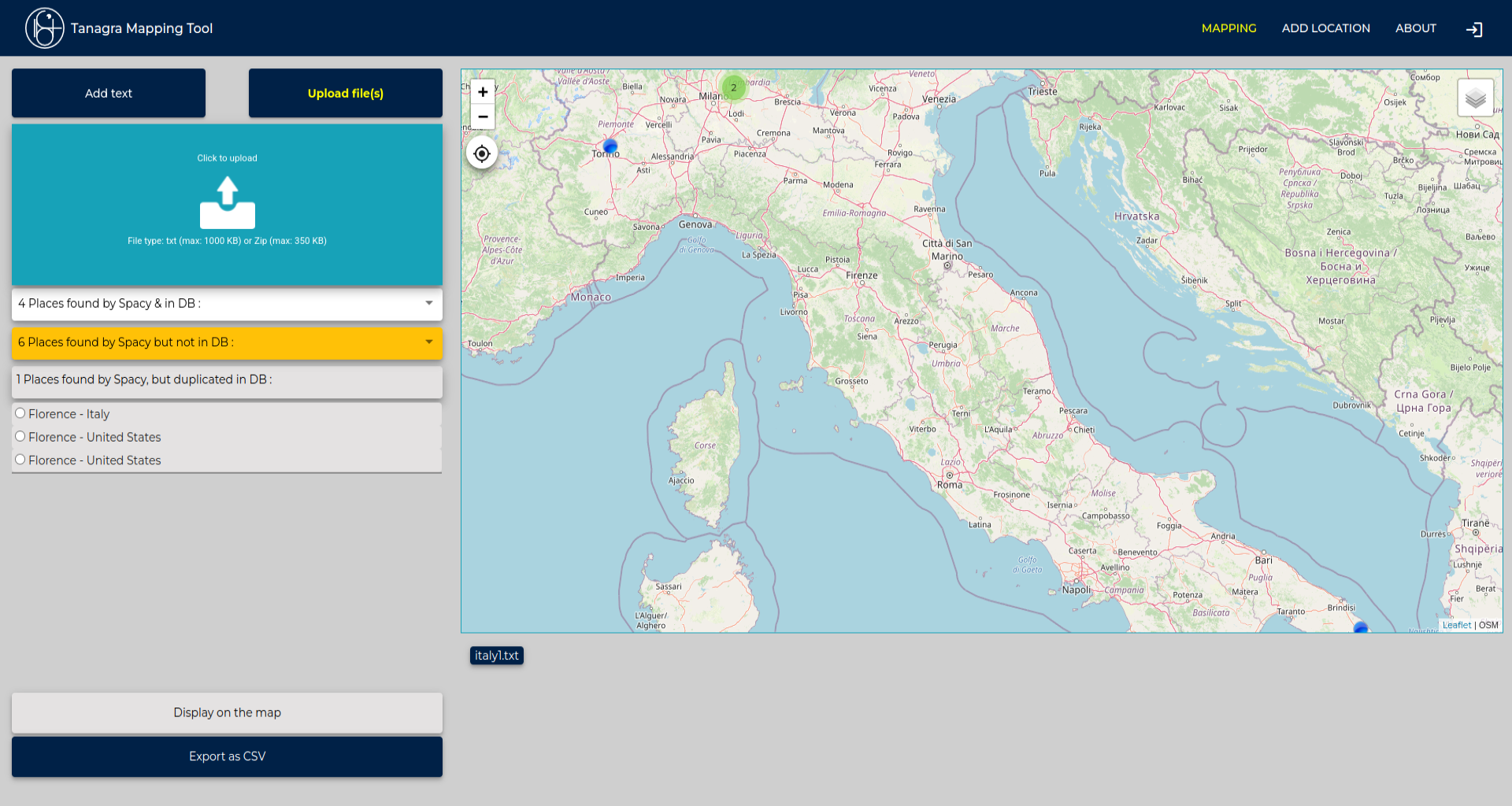The image size is (1512, 806).
Task: Collapse the duplicated in DB places section
Action: (x=227, y=380)
